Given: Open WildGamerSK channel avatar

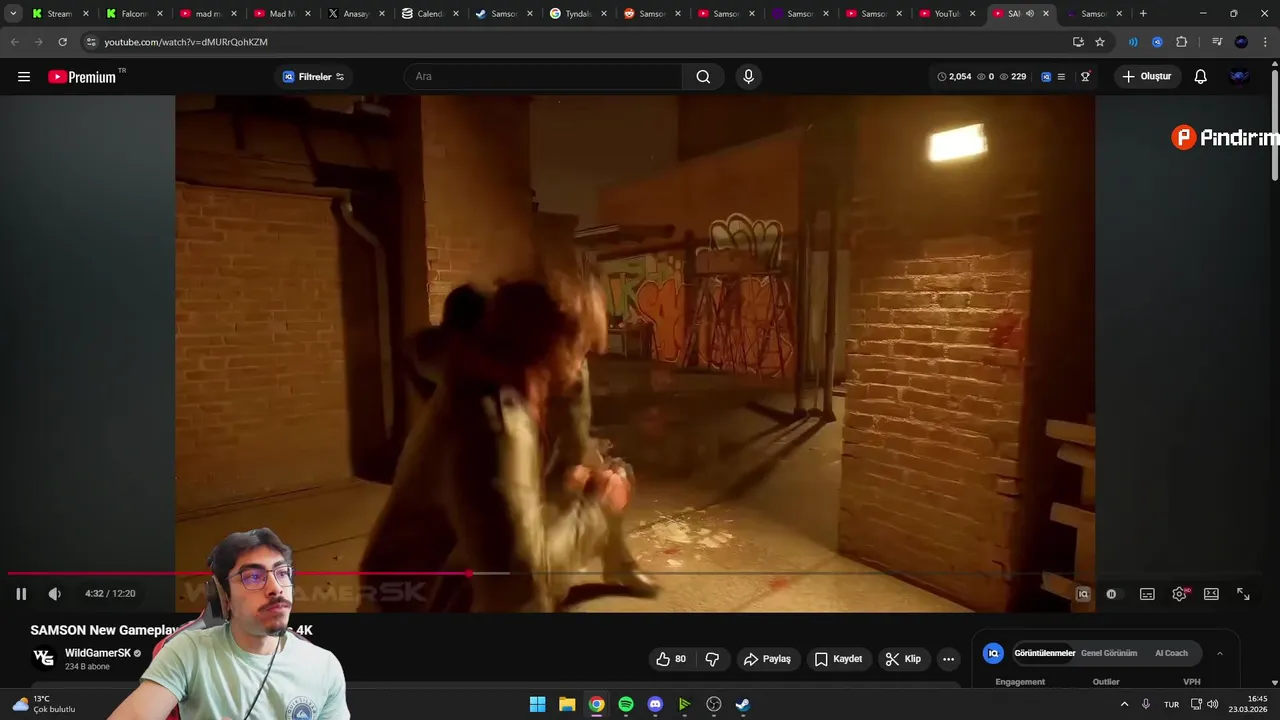Looking at the screenshot, I should 43,658.
